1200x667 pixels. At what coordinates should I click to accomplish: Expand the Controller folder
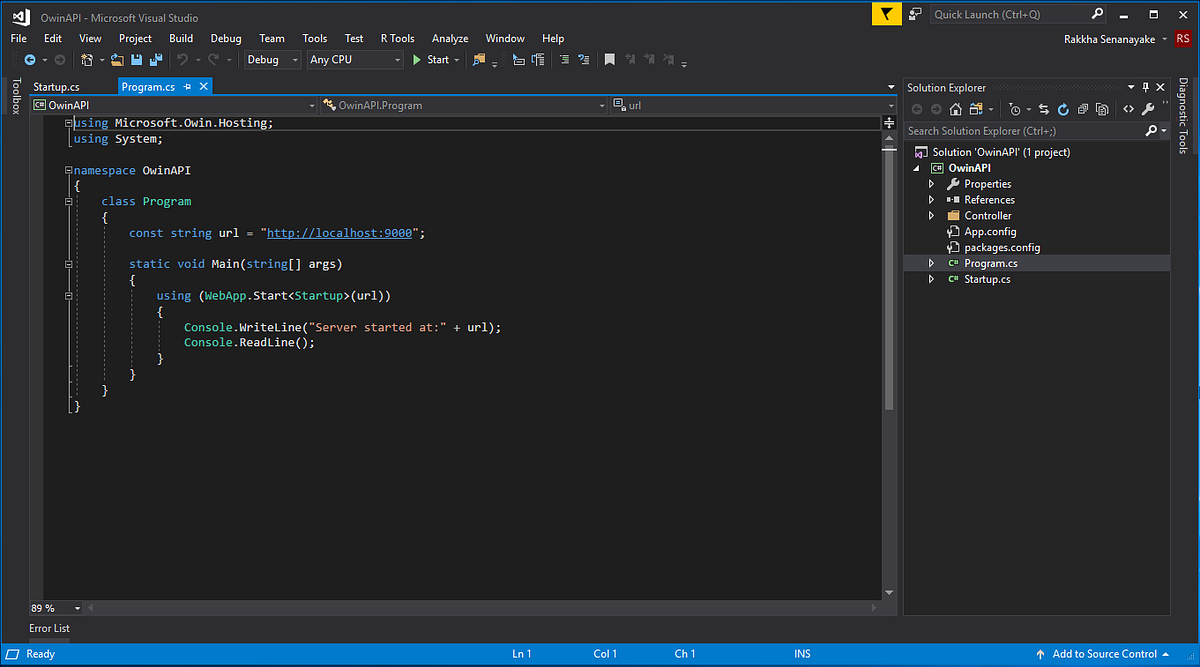pos(931,215)
